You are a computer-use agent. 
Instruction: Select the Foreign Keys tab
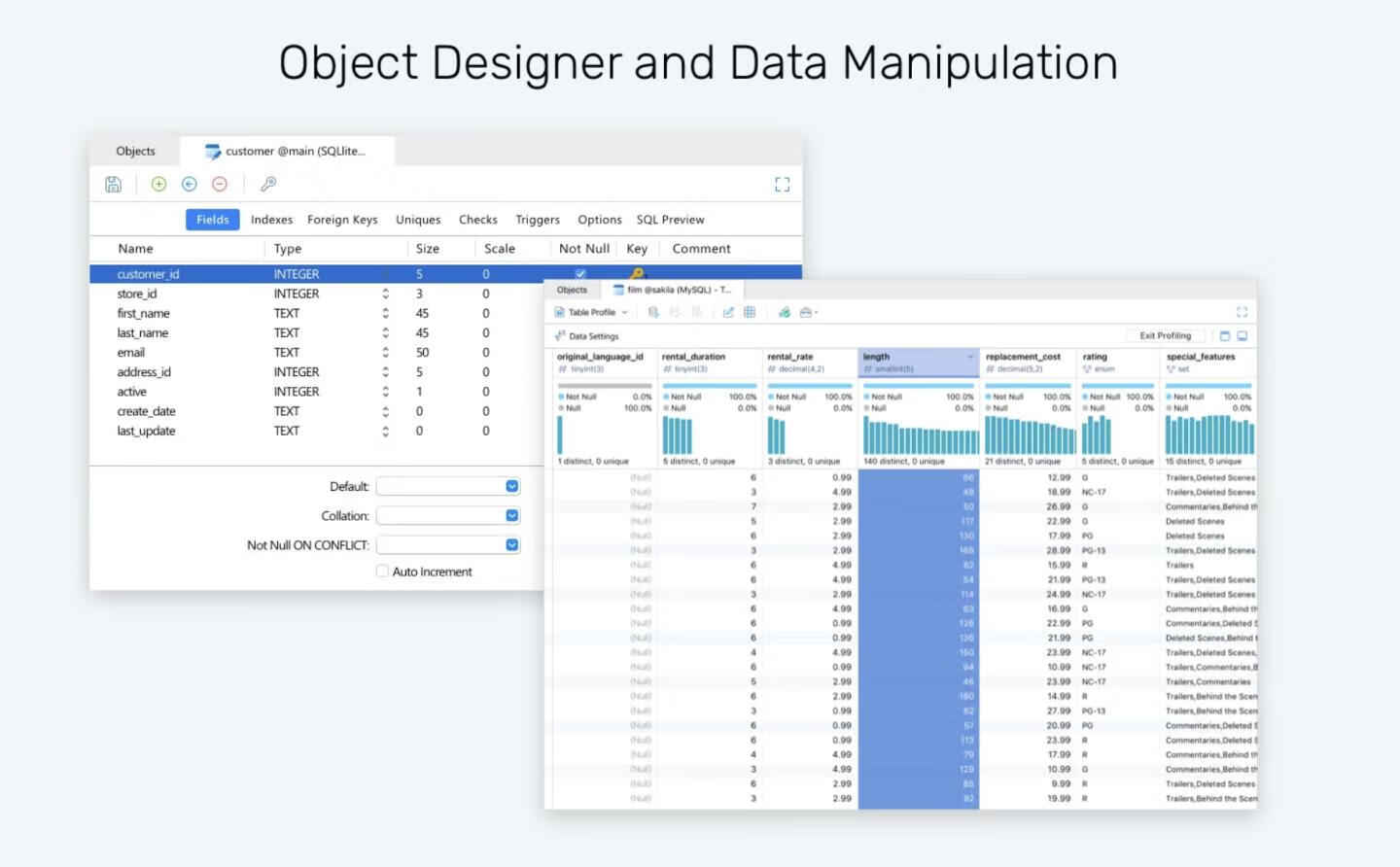(342, 220)
